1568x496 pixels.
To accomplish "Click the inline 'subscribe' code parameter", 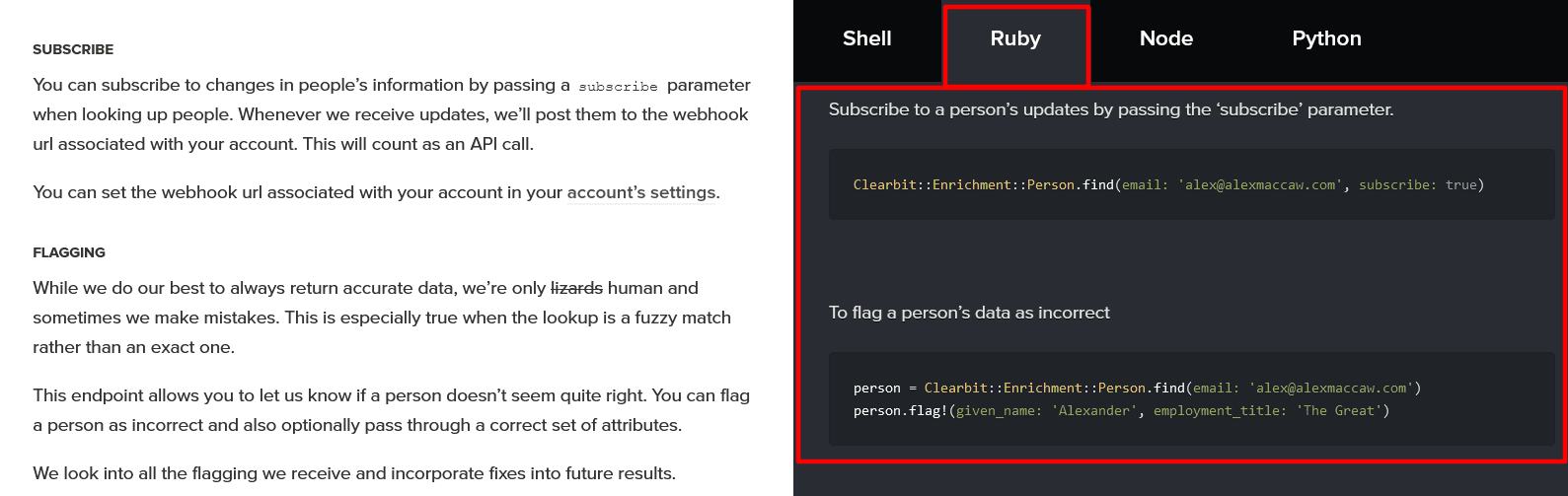I will pos(618,87).
